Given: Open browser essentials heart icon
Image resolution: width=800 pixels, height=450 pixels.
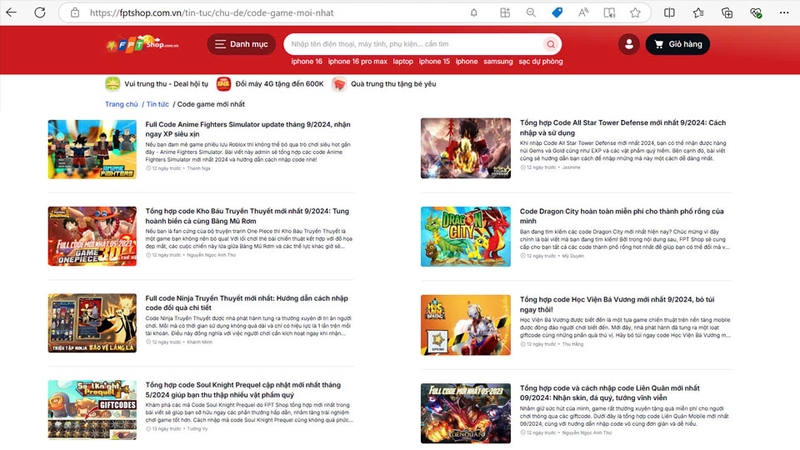Looking at the screenshot, I should 756,13.
